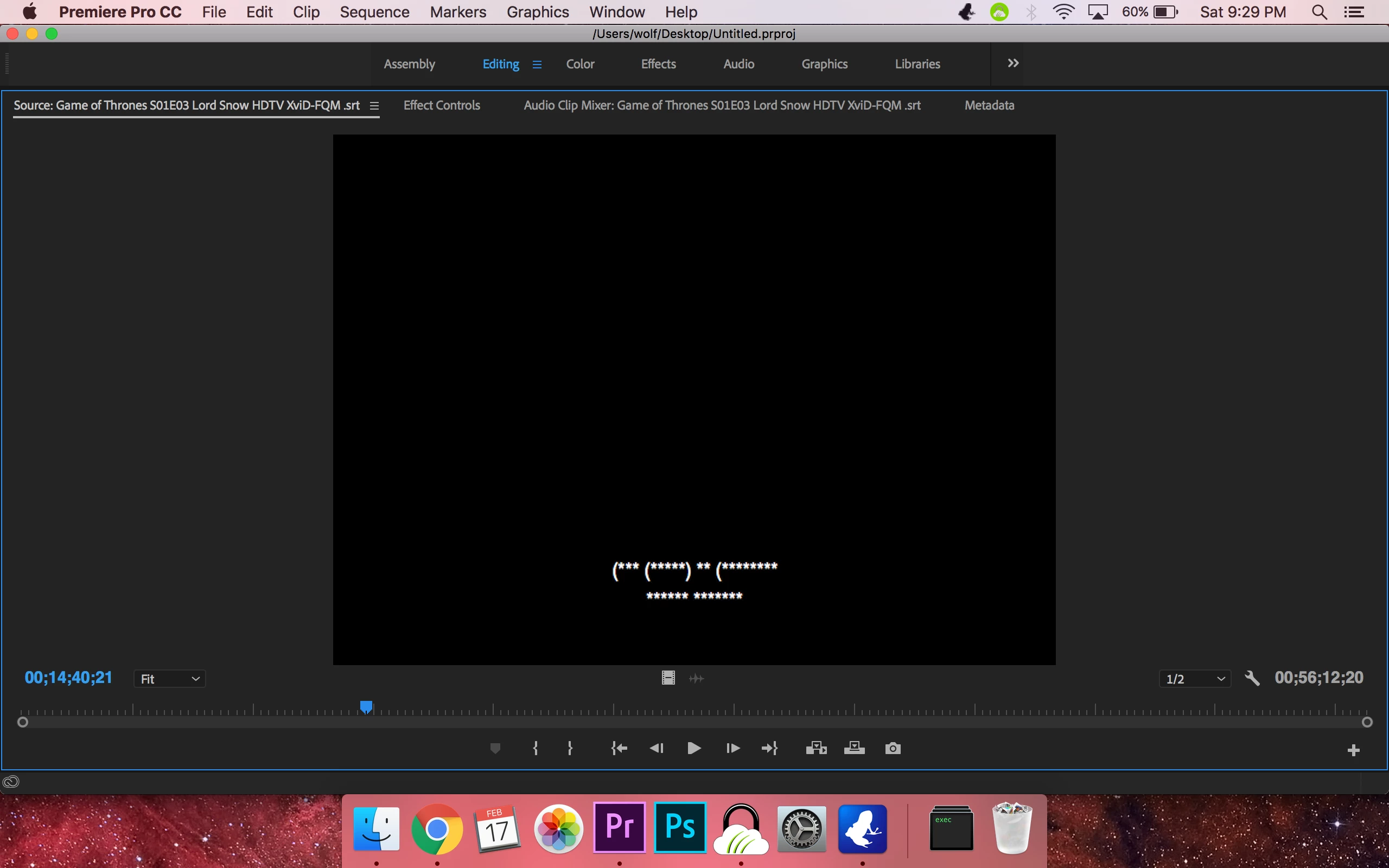The image size is (1389, 868).
Task: Open the wrench Settings menu
Action: [x=1252, y=679]
